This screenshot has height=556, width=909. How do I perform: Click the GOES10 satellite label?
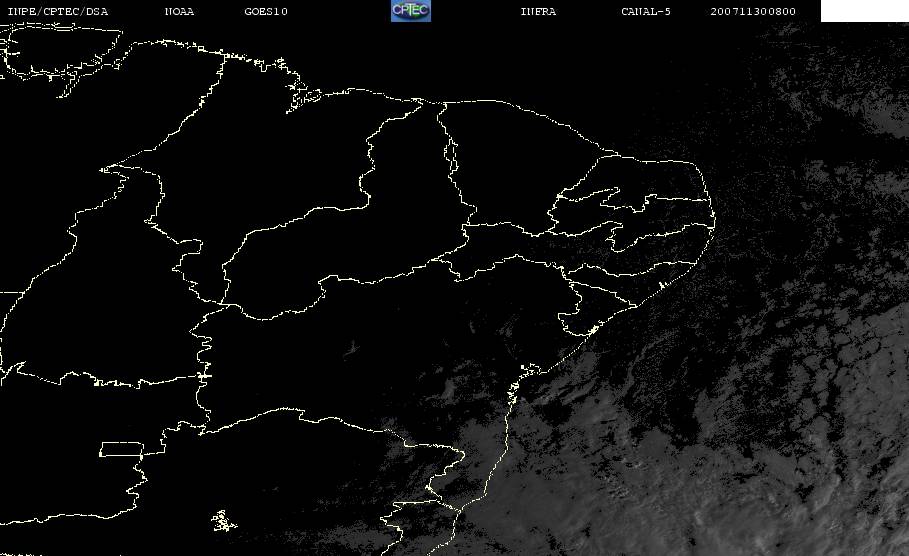(266, 12)
